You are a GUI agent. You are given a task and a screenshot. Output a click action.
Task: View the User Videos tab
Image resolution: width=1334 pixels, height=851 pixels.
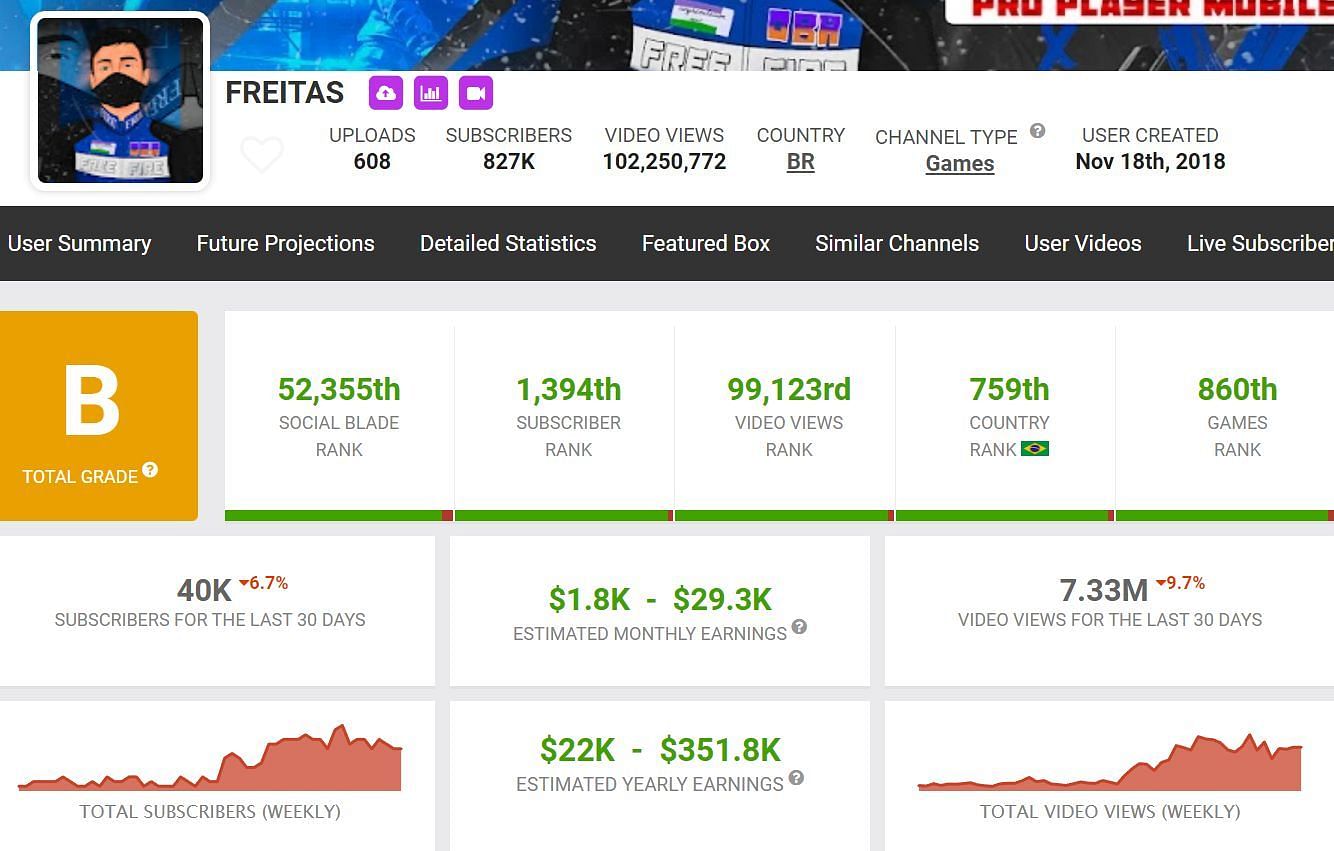click(1083, 243)
